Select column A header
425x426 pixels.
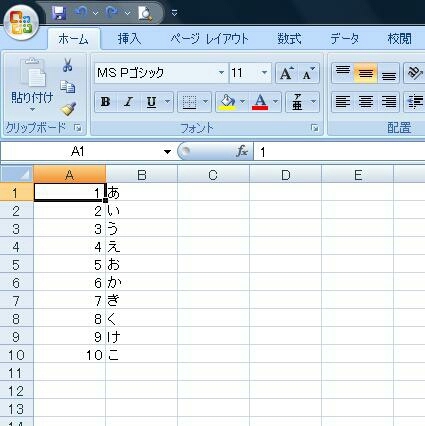tap(69, 174)
